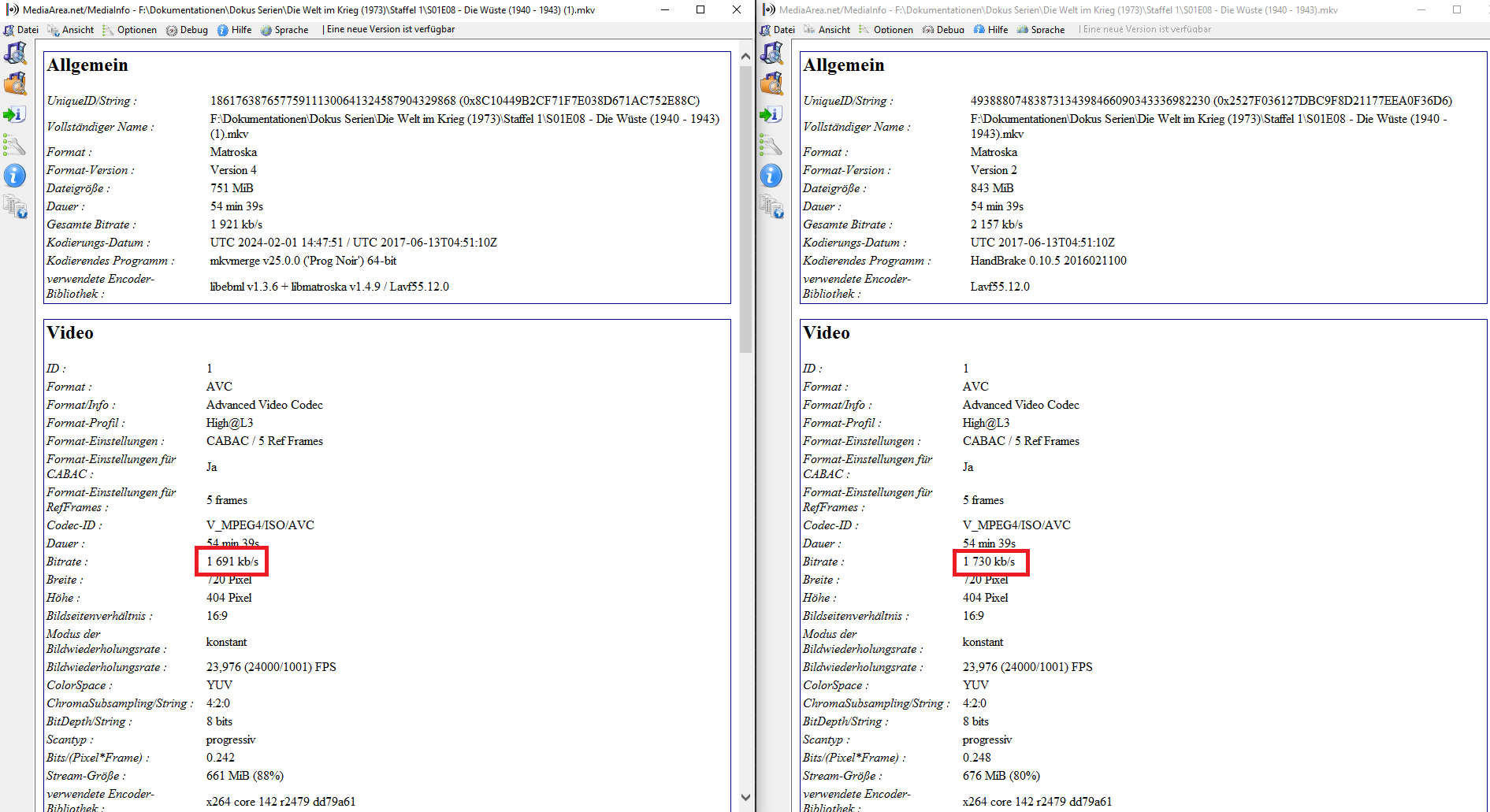Image resolution: width=1490 pixels, height=812 pixels.
Task: Open the Sprache menu in the right window
Action: (x=1041, y=30)
